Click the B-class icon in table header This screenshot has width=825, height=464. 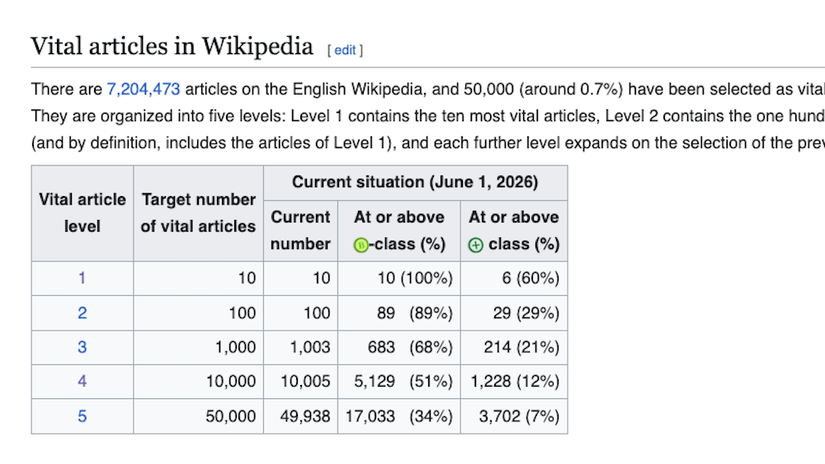[x=361, y=245]
